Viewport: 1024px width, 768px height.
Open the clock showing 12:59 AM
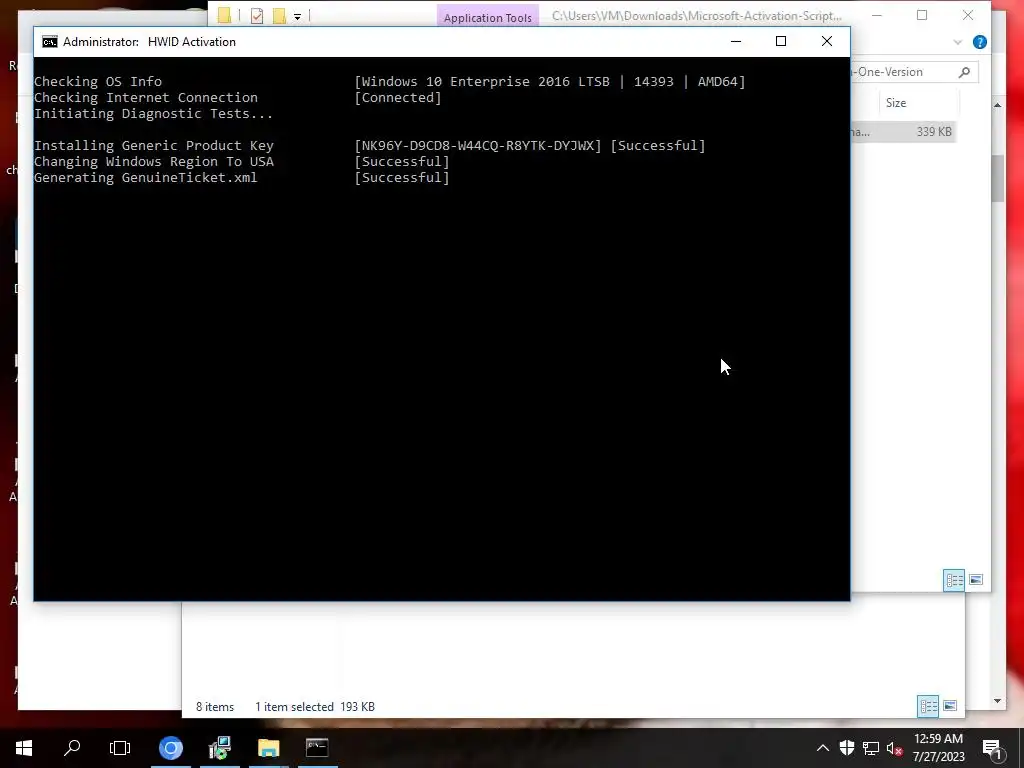point(938,748)
